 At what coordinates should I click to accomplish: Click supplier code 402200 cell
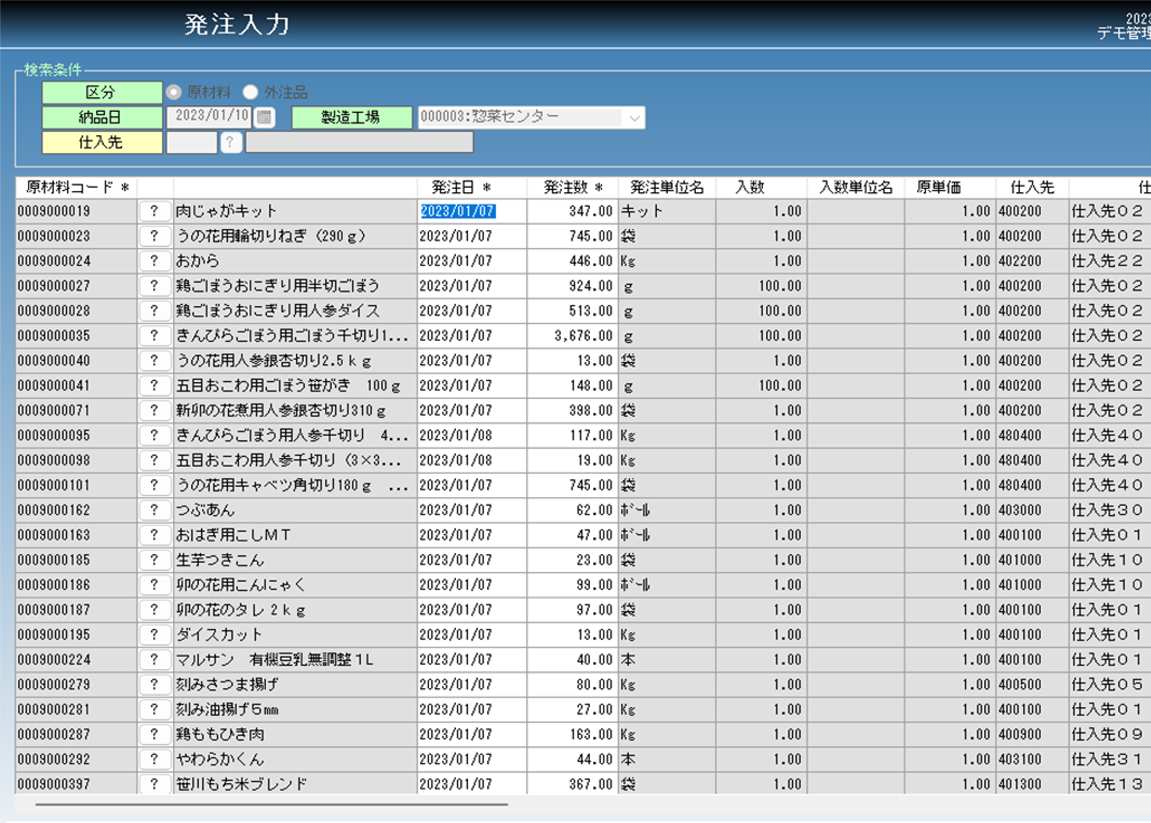click(1032, 261)
